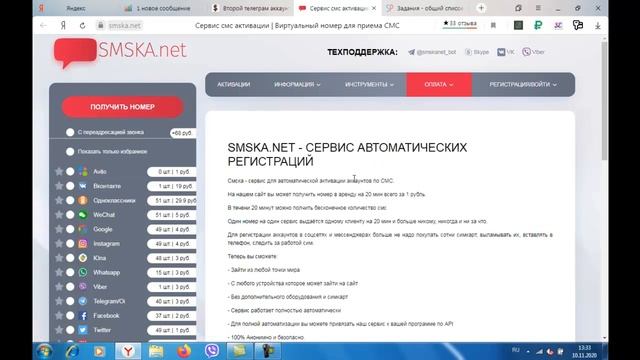Screen dimensions: 640x360
Task: Click the Instagram service icon
Action: point(83,244)
